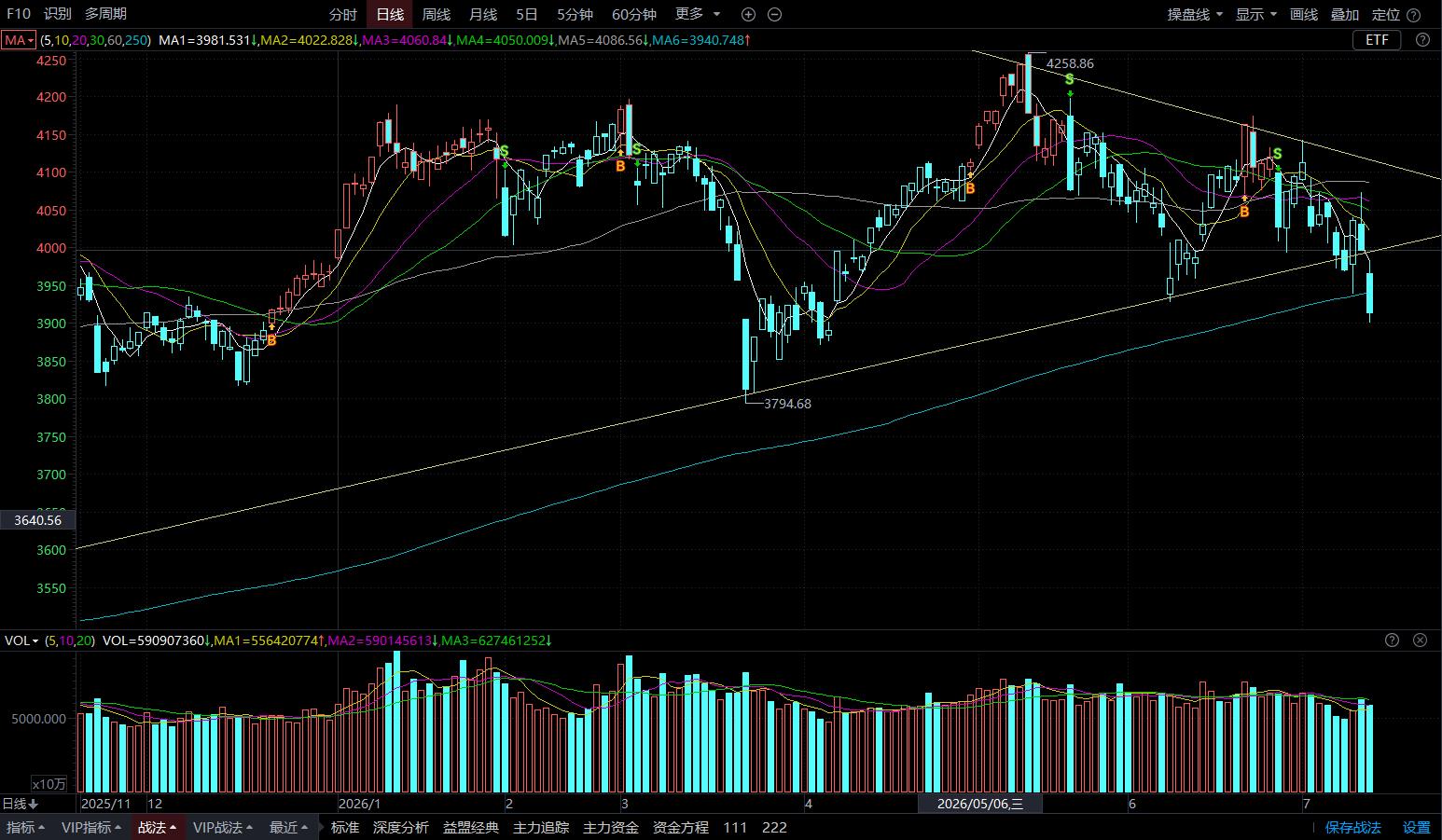
Task: Toggle 叠加 overlay option
Action: (x=1344, y=14)
